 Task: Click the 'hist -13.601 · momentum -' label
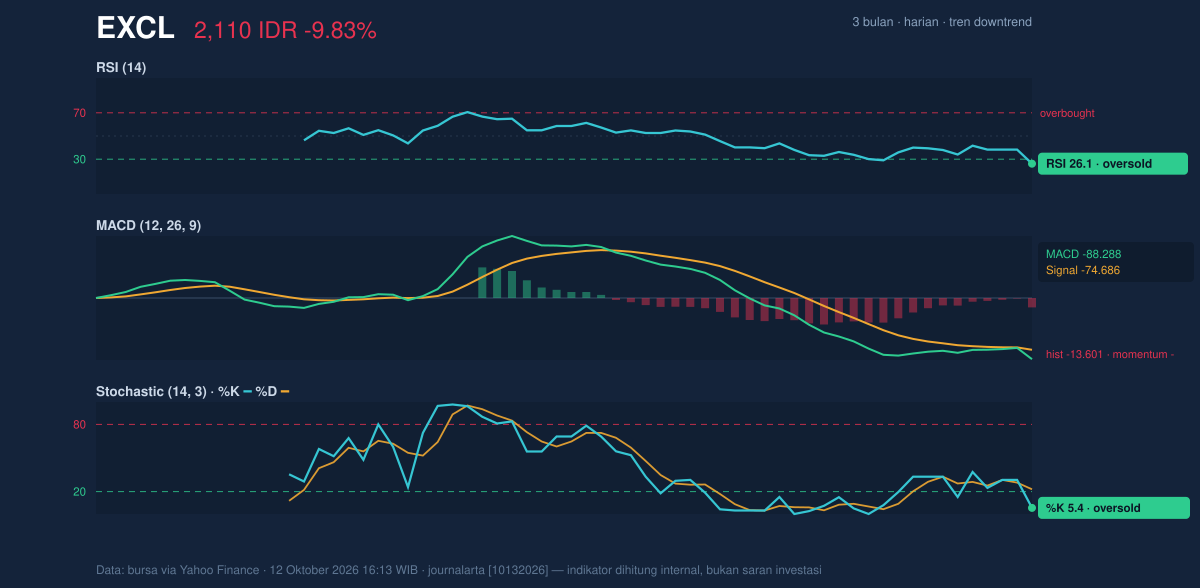1110,354
